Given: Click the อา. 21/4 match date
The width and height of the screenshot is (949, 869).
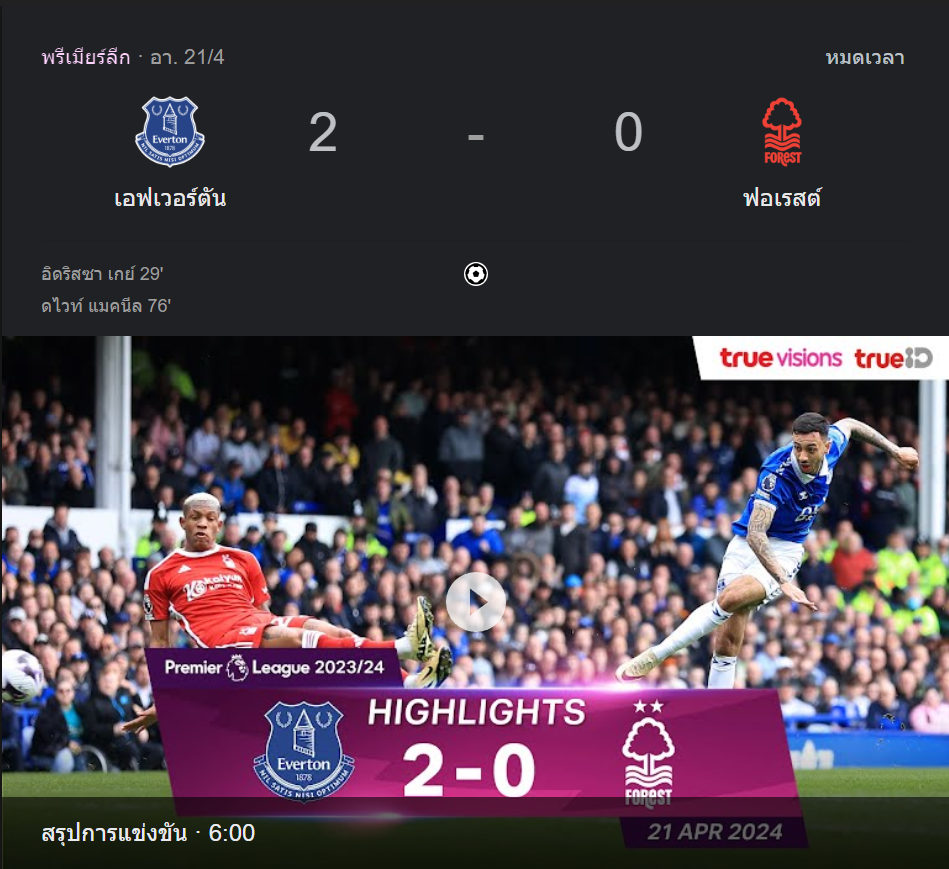Looking at the screenshot, I should tap(187, 57).
